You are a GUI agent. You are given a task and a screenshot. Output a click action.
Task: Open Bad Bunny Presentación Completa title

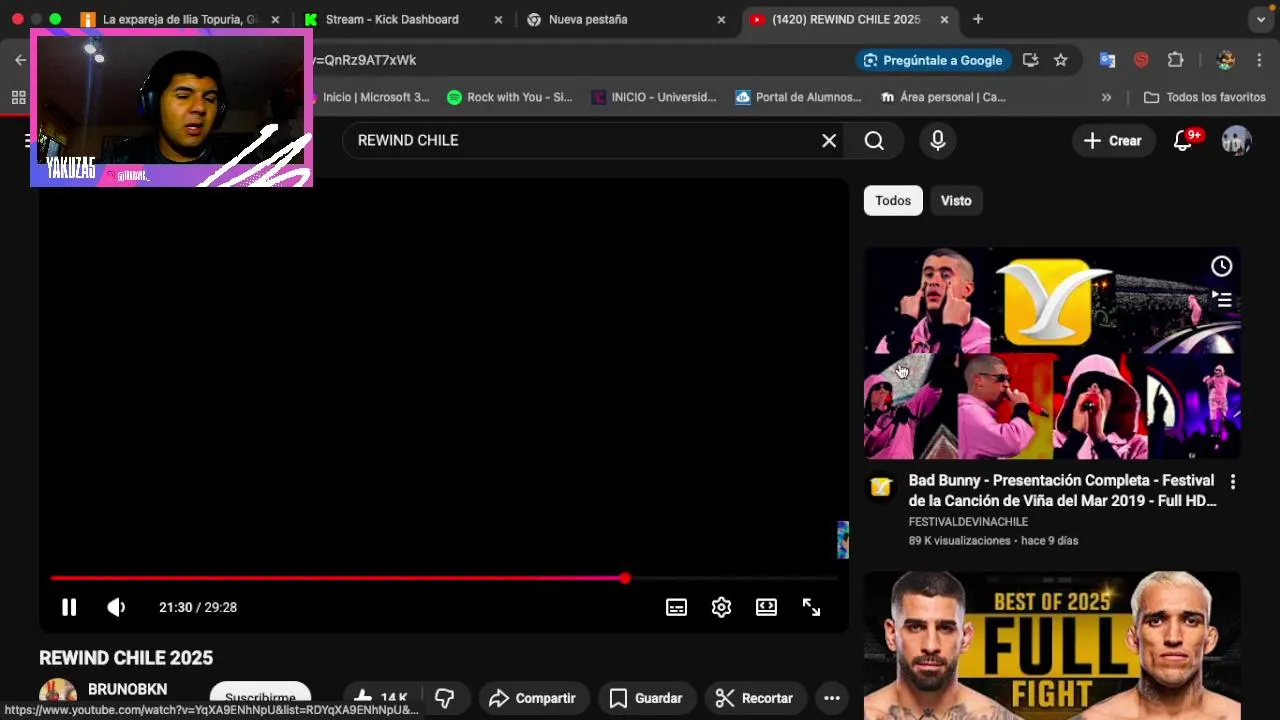(1062, 490)
